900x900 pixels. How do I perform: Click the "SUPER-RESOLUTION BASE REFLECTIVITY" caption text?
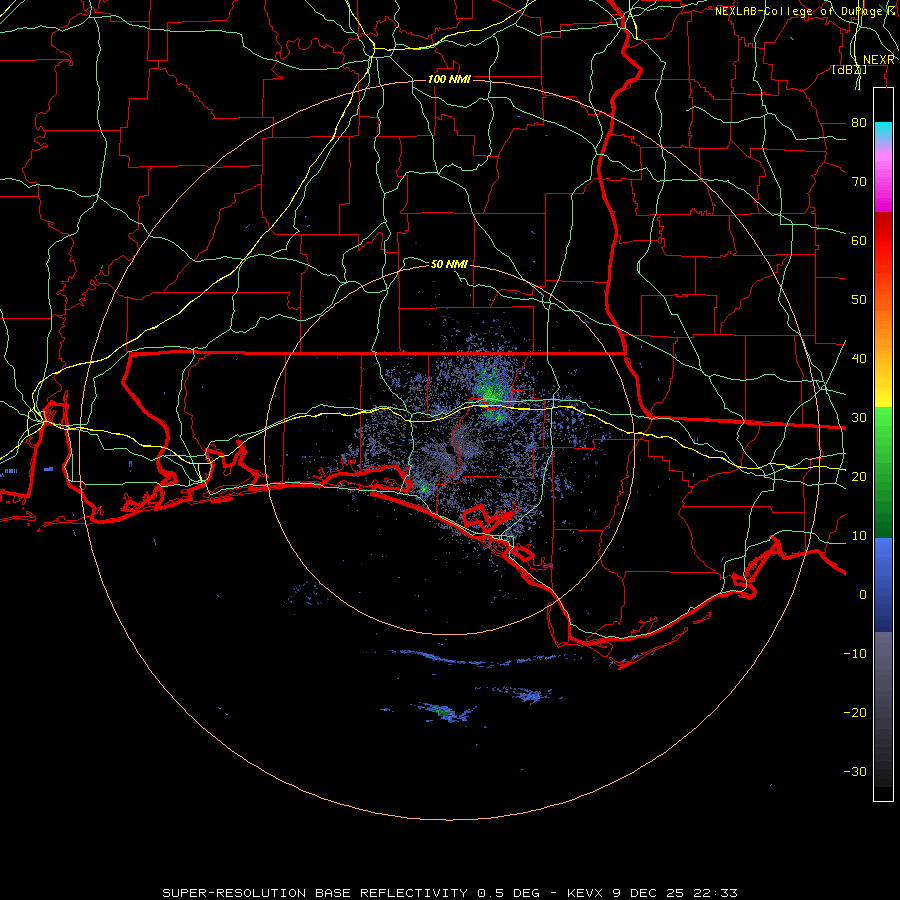tap(315, 893)
